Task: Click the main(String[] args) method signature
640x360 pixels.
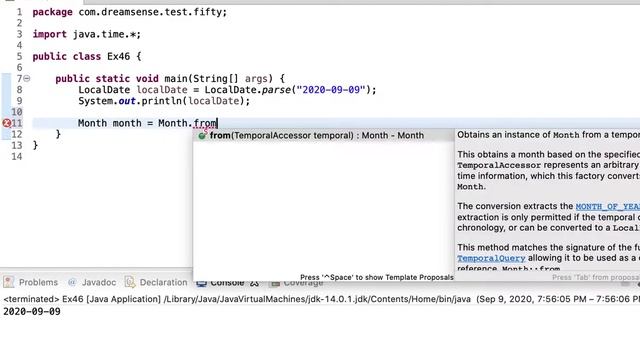Action: [x=219, y=78]
